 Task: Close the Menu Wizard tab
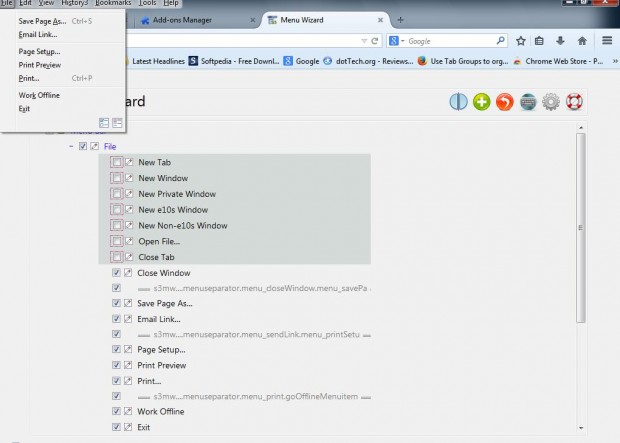click(380, 20)
